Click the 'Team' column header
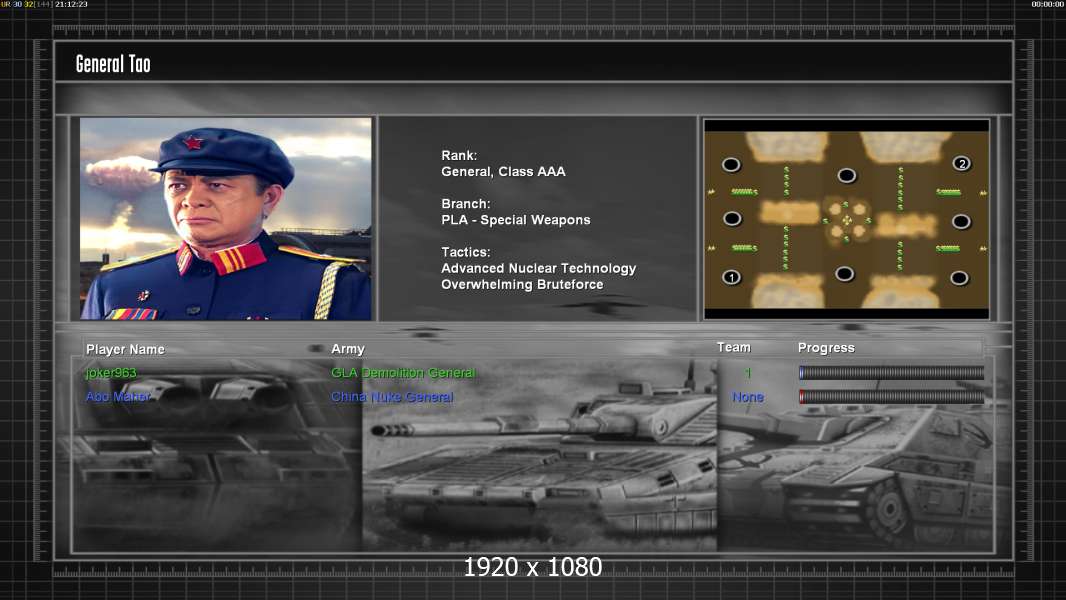Viewport: 1066px width, 600px height. pos(734,347)
